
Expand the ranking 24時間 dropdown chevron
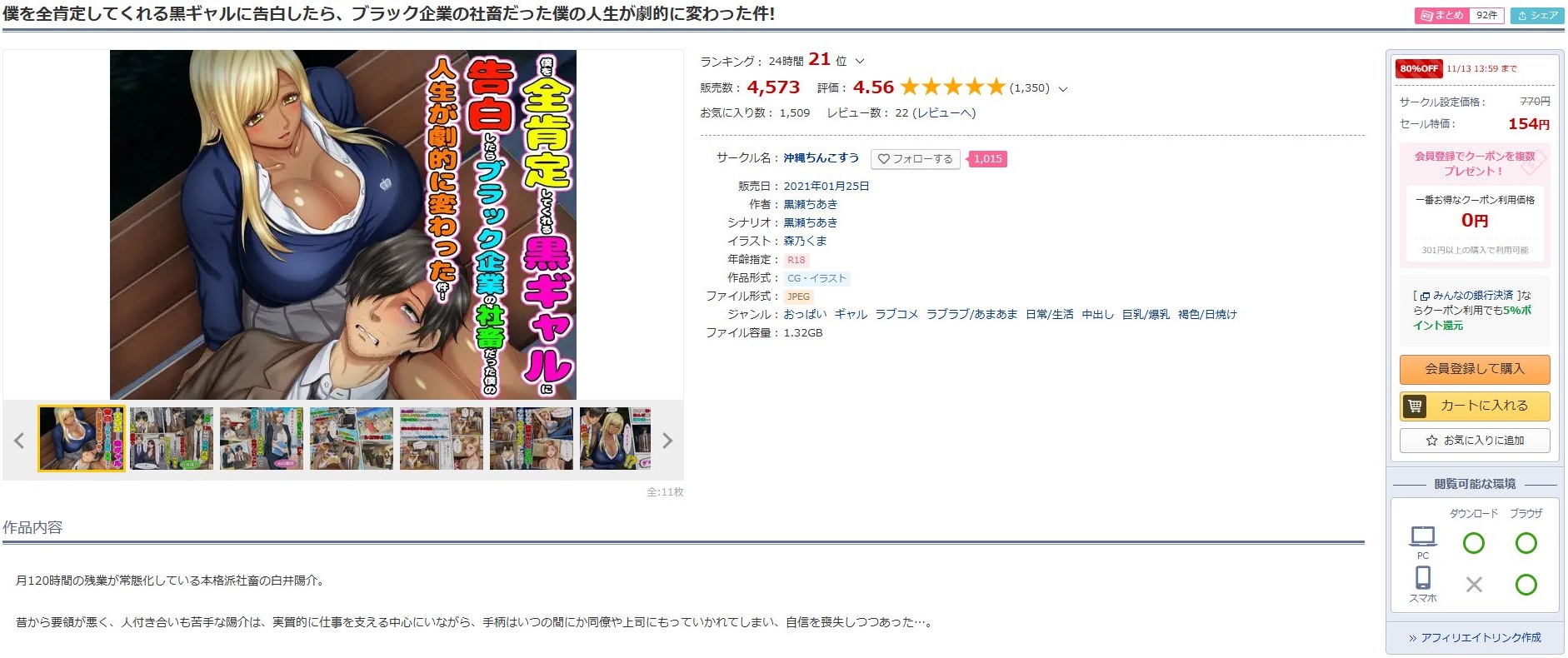pos(860,61)
